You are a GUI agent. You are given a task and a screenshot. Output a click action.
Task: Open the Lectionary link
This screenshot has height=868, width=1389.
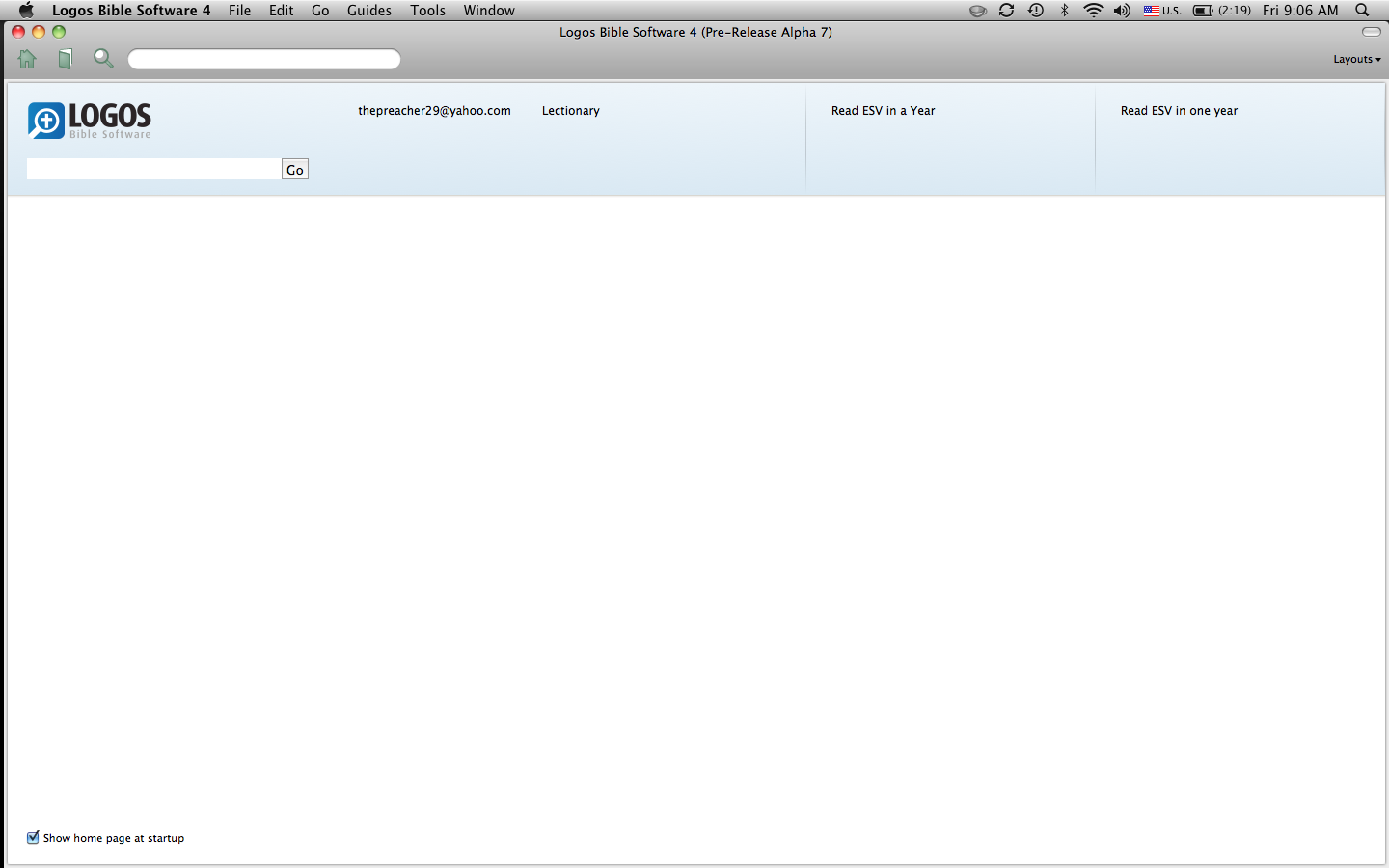[570, 111]
